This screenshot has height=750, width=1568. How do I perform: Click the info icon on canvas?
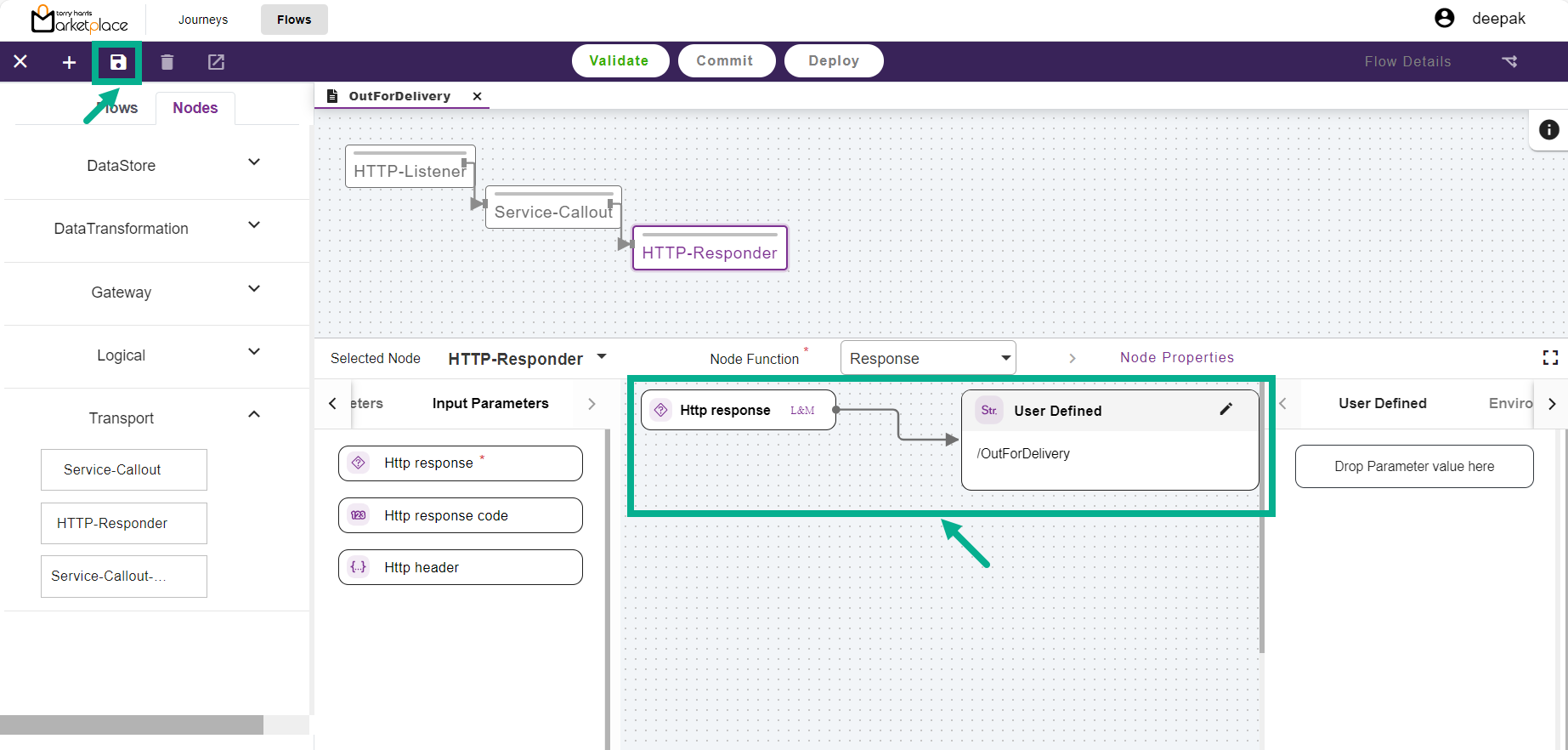pos(1548,129)
